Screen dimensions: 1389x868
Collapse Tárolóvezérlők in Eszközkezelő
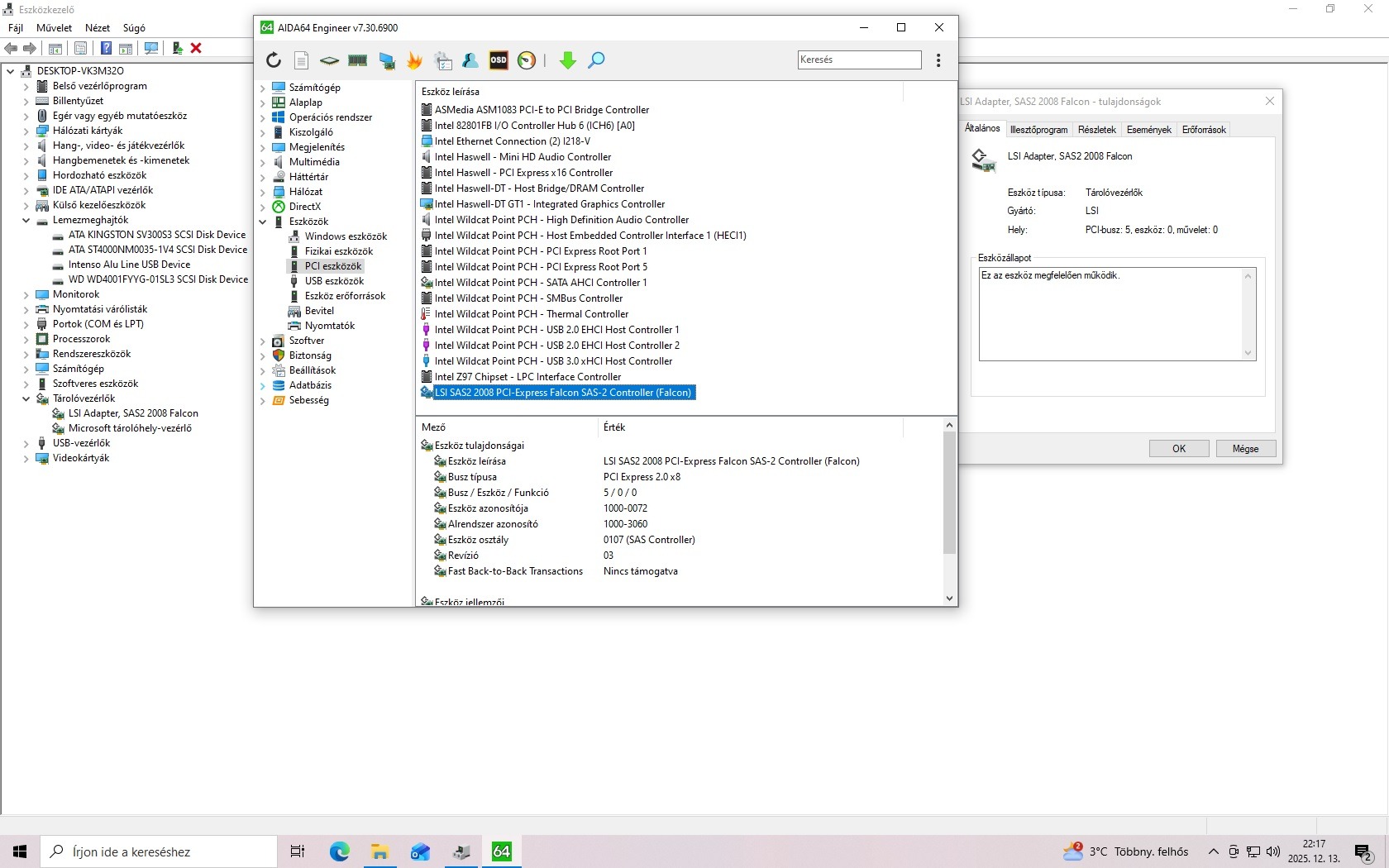tap(26, 398)
